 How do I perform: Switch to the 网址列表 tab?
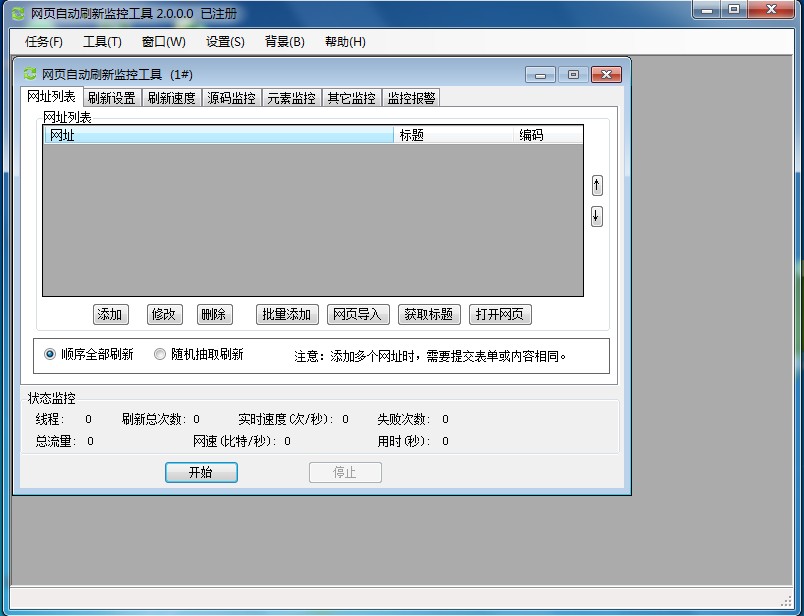click(51, 96)
